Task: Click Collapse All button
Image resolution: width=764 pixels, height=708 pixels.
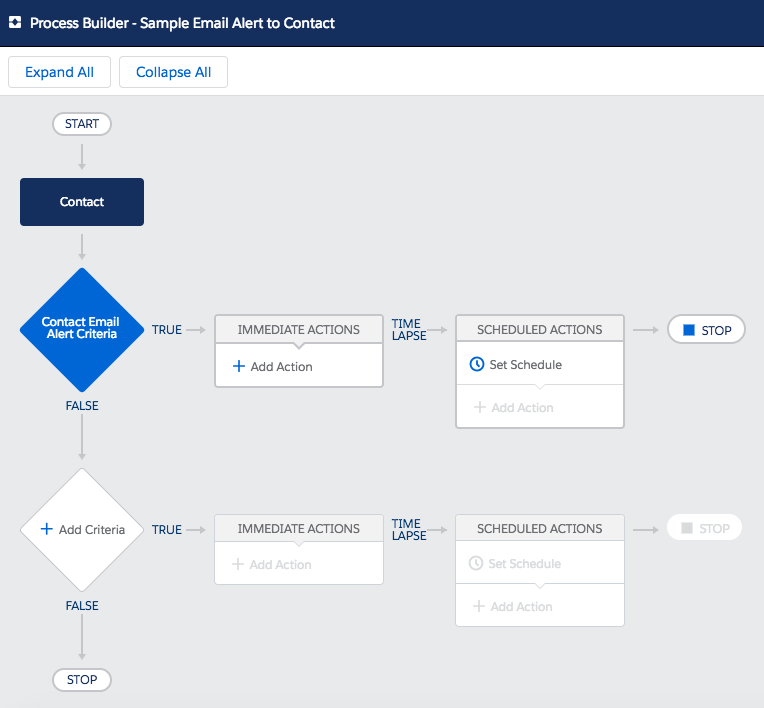Action: (173, 72)
